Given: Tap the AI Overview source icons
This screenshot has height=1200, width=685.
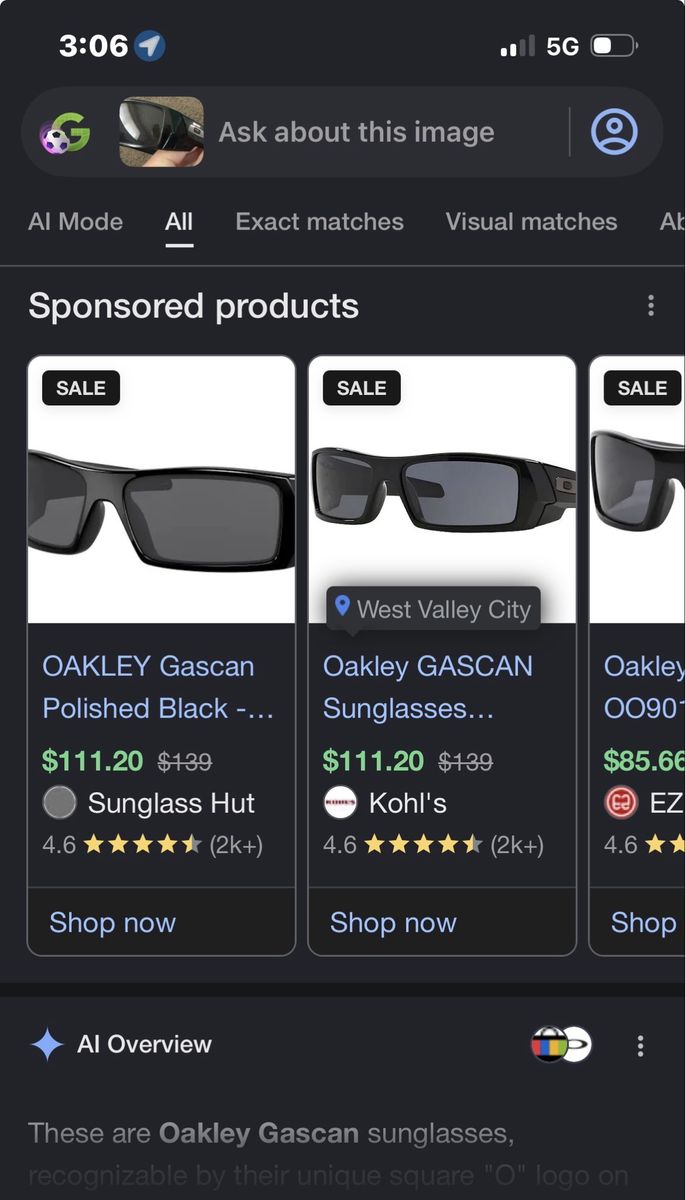Looking at the screenshot, I should [x=561, y=1045].
